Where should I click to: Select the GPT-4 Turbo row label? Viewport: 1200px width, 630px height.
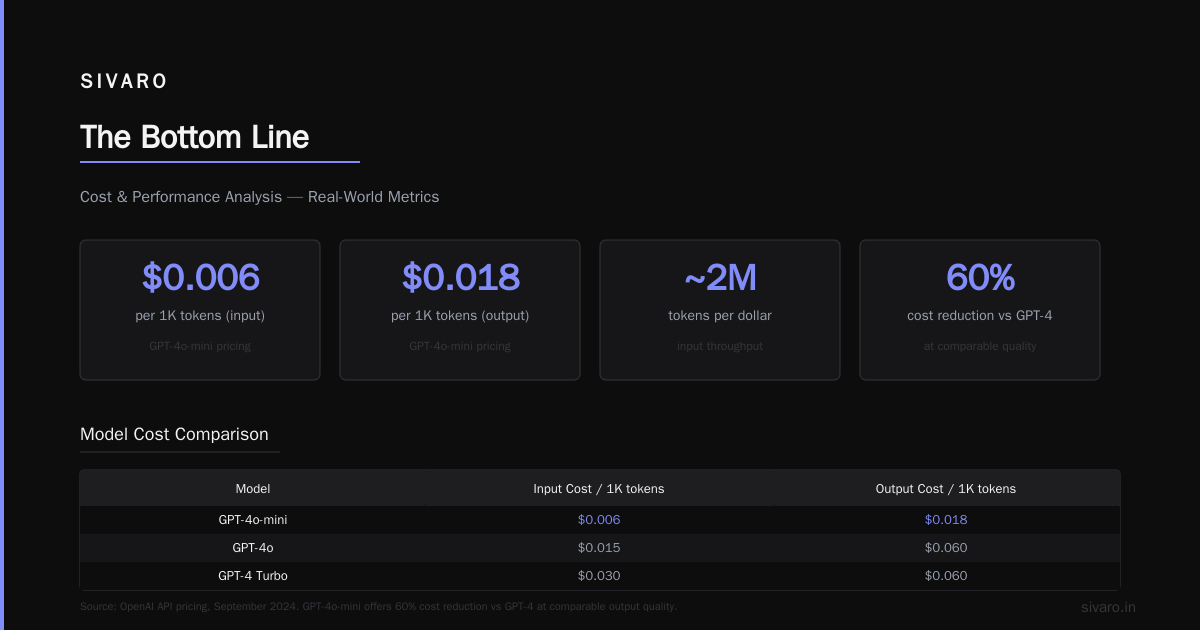pyautogui.click(x=253, y=576)
